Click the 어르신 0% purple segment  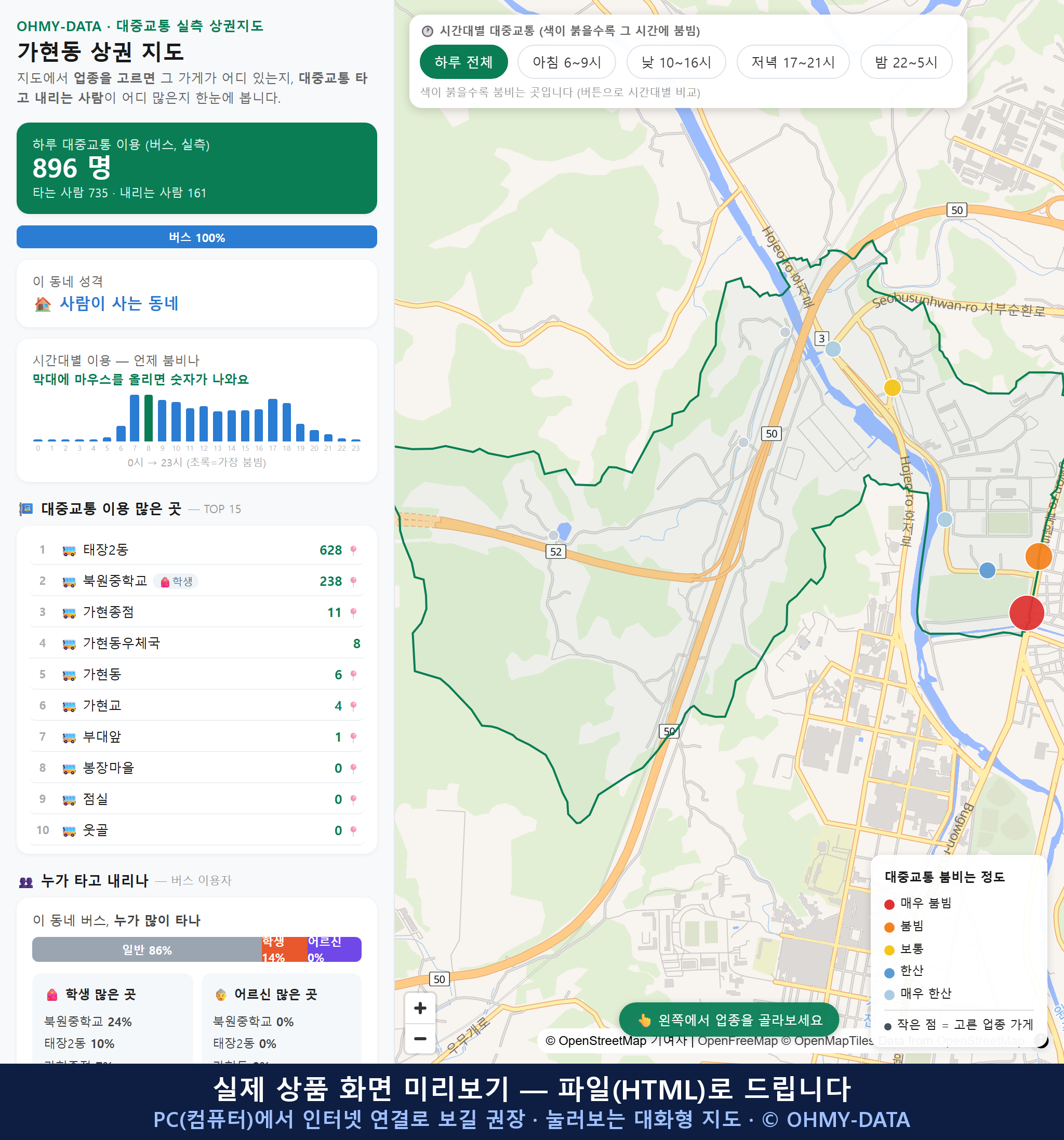tap(335, 949)
